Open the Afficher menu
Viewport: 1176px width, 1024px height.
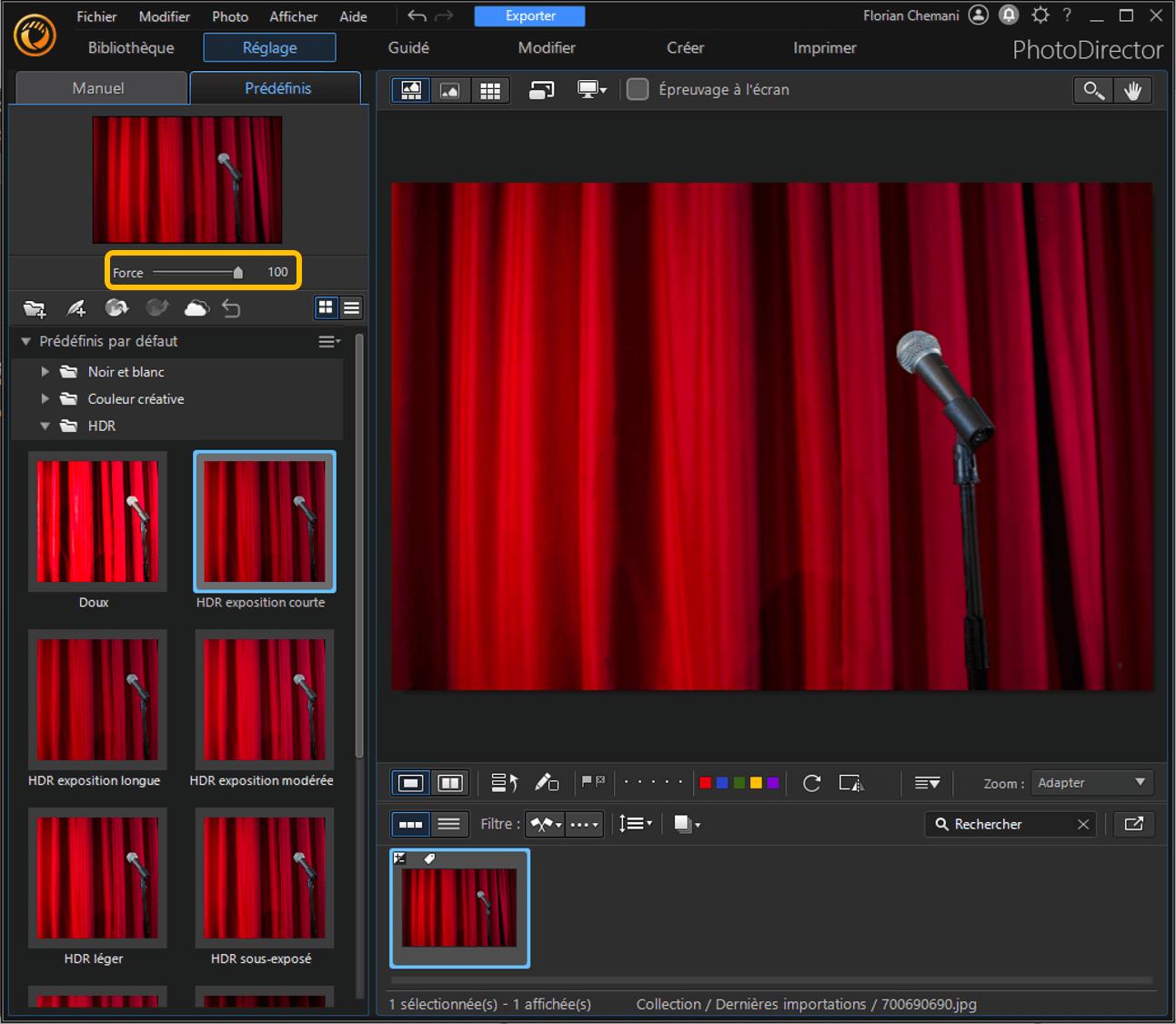click(x=293, y=16)
